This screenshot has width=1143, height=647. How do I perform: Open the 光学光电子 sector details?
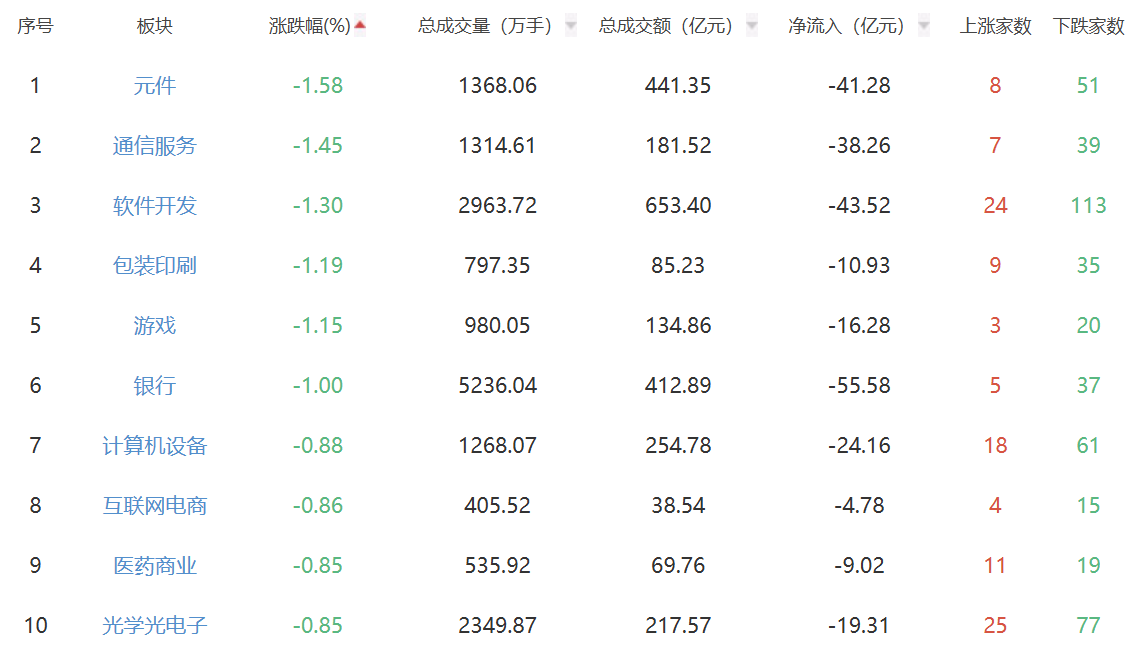(x=156, y=624)
